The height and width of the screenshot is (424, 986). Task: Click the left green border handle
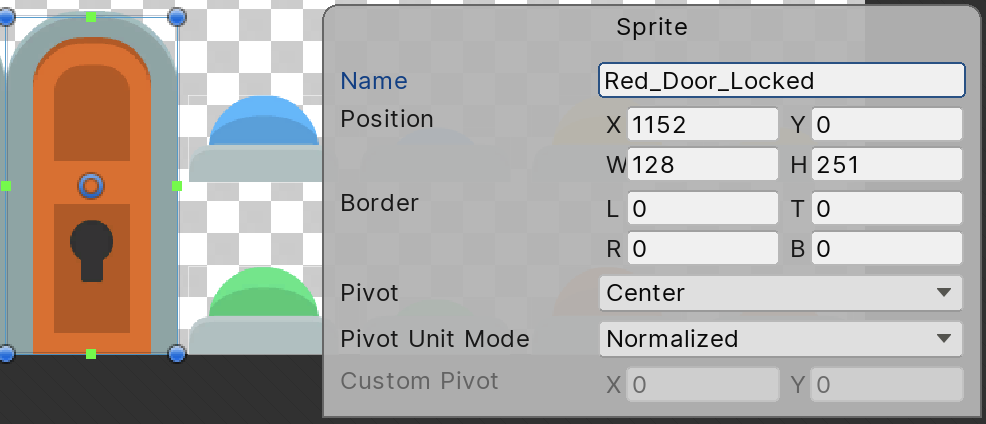(6, 186)
